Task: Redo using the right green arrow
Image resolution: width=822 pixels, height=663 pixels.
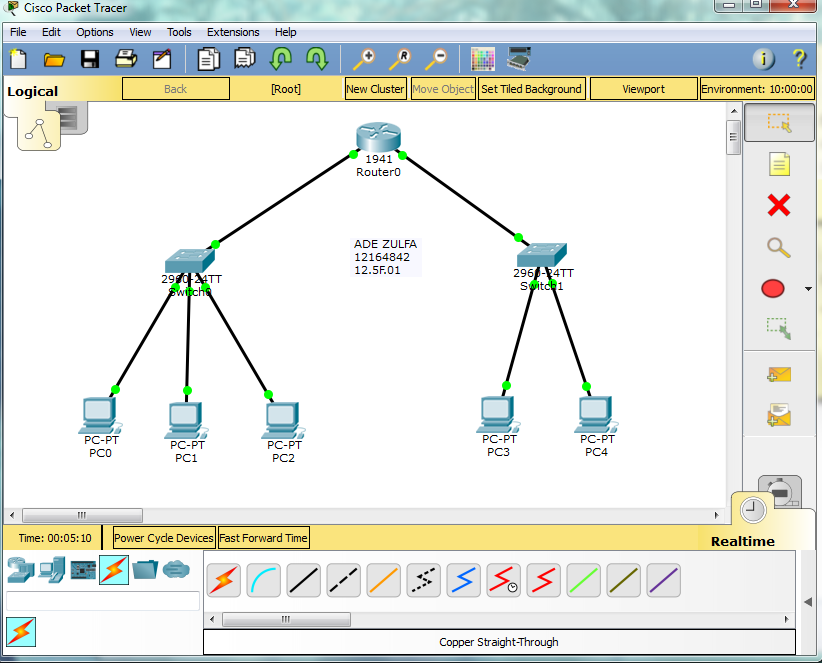Action: point(317,59)
